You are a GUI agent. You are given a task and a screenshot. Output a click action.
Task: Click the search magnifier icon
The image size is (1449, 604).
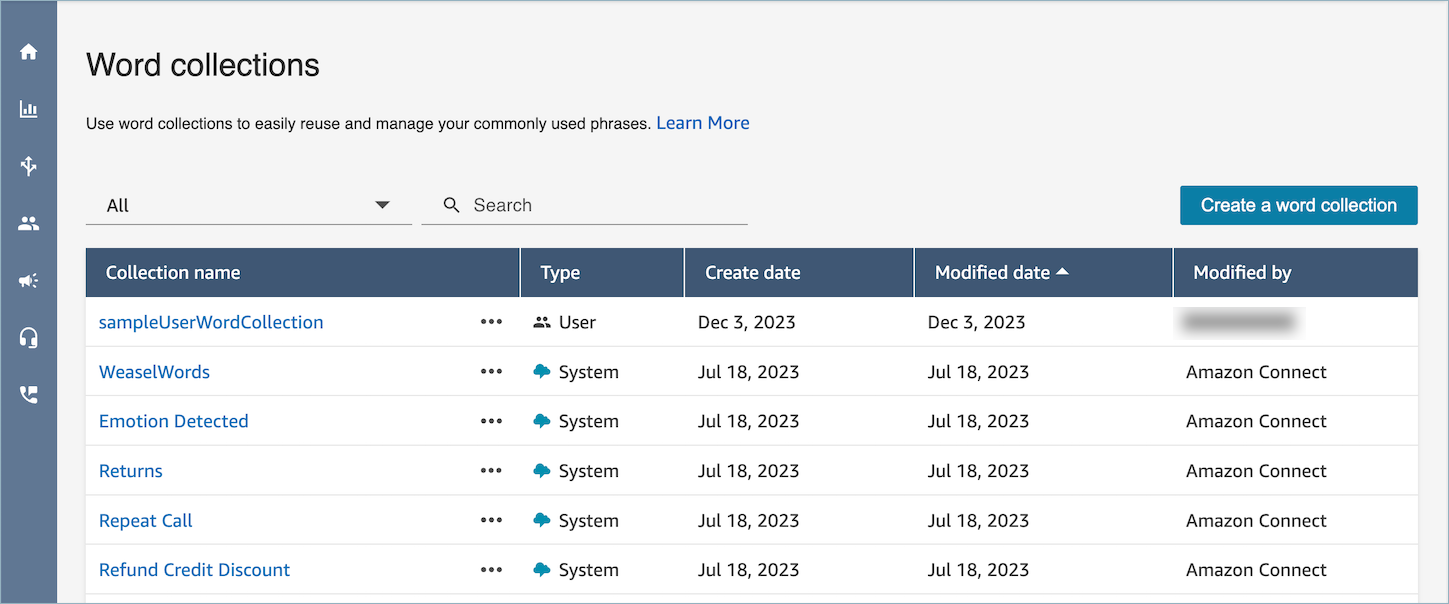tap(452, 205)
